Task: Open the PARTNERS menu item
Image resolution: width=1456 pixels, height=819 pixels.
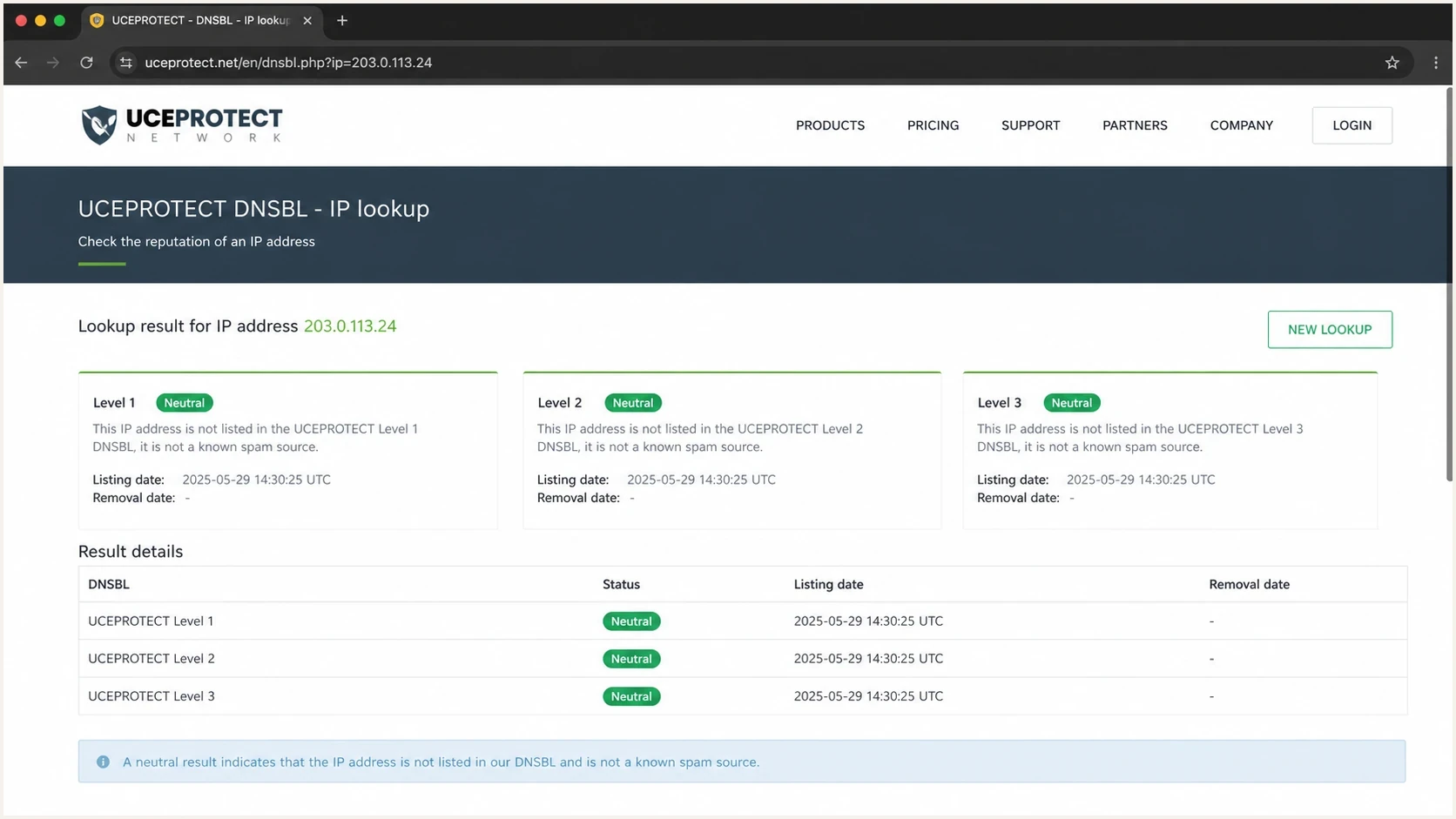Action: 1135,125
